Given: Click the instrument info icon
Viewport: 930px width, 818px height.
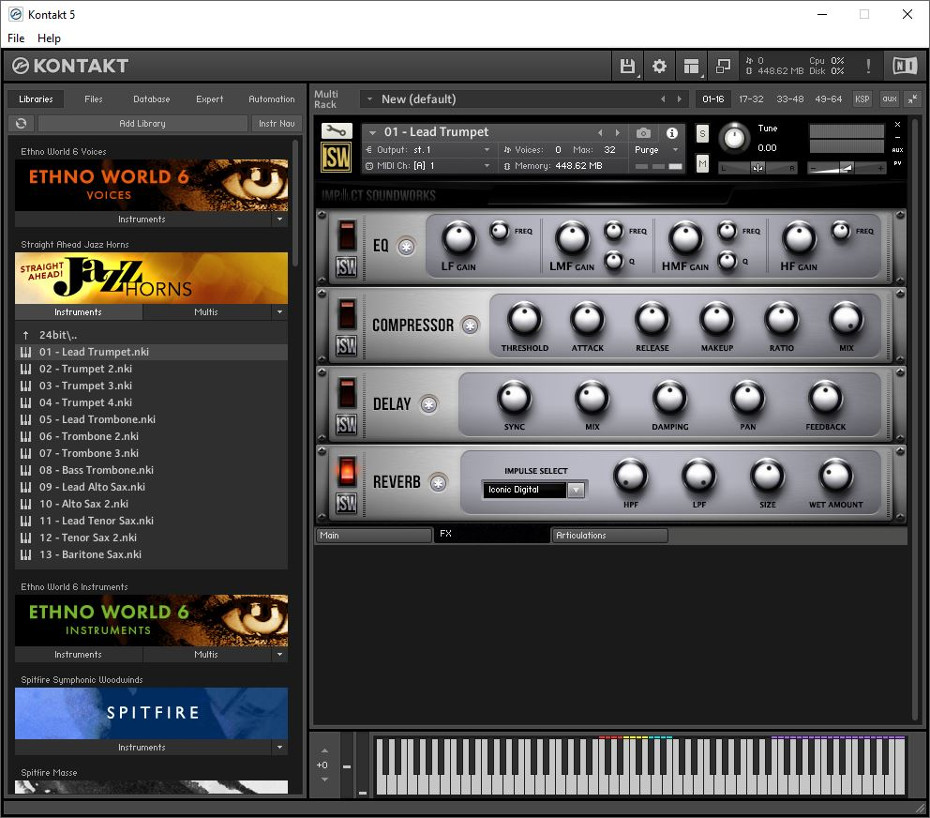Looking at the screenshot, I should pos(671,133).
